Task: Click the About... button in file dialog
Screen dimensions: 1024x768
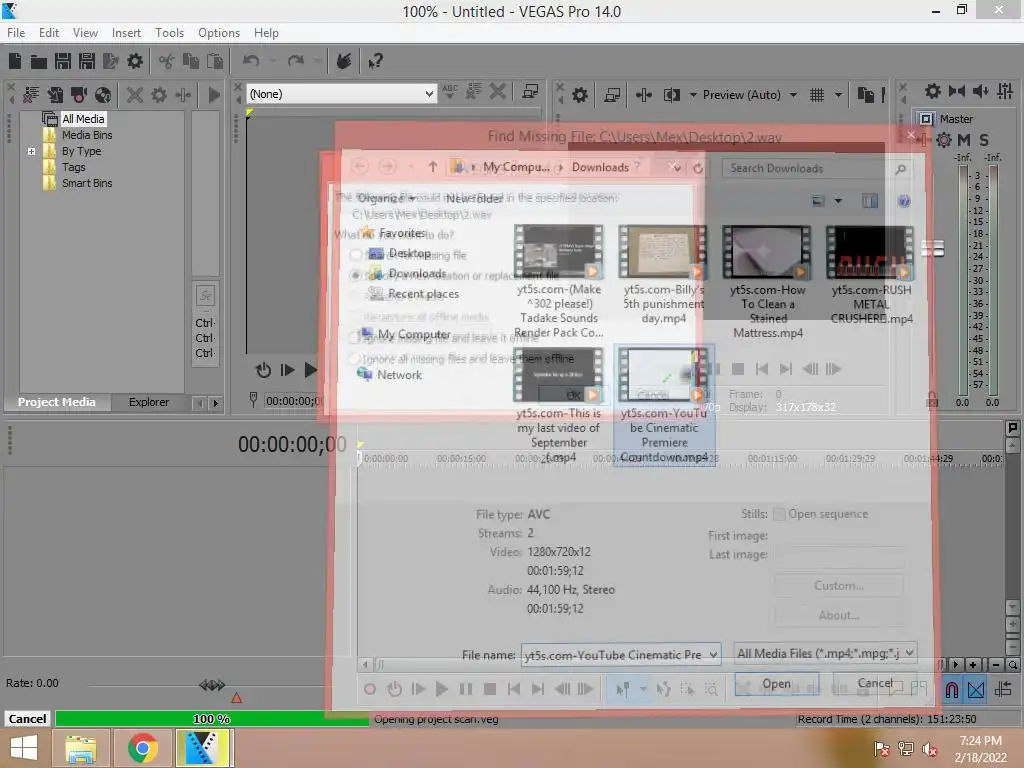Action: pos(839,615)
